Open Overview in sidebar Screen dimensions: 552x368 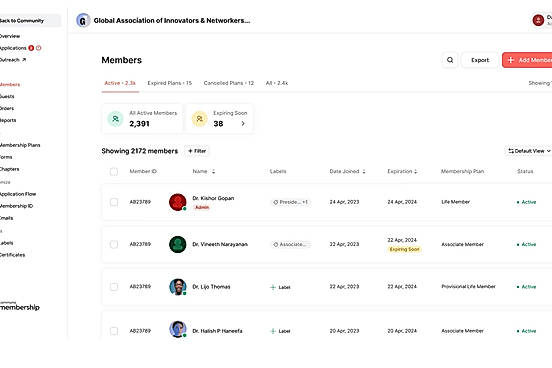[10, 36]
